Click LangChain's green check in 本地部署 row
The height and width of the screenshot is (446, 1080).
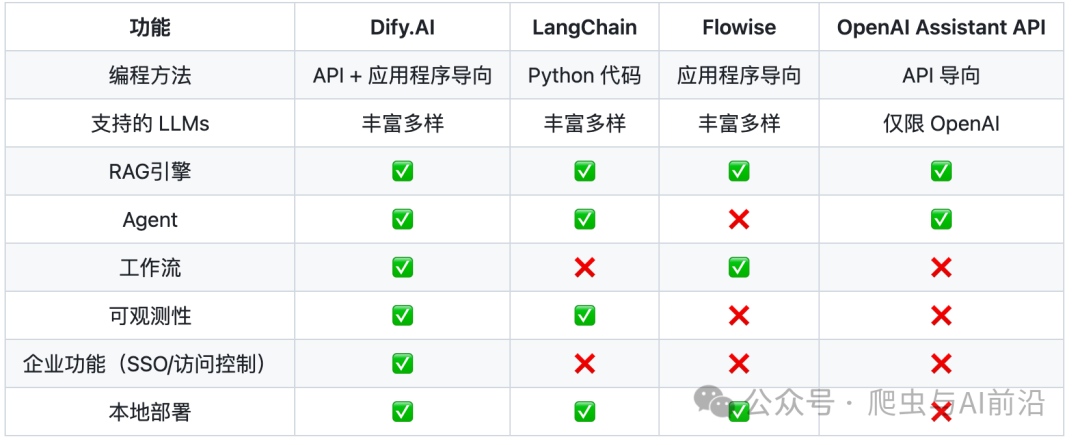[585, 412]
